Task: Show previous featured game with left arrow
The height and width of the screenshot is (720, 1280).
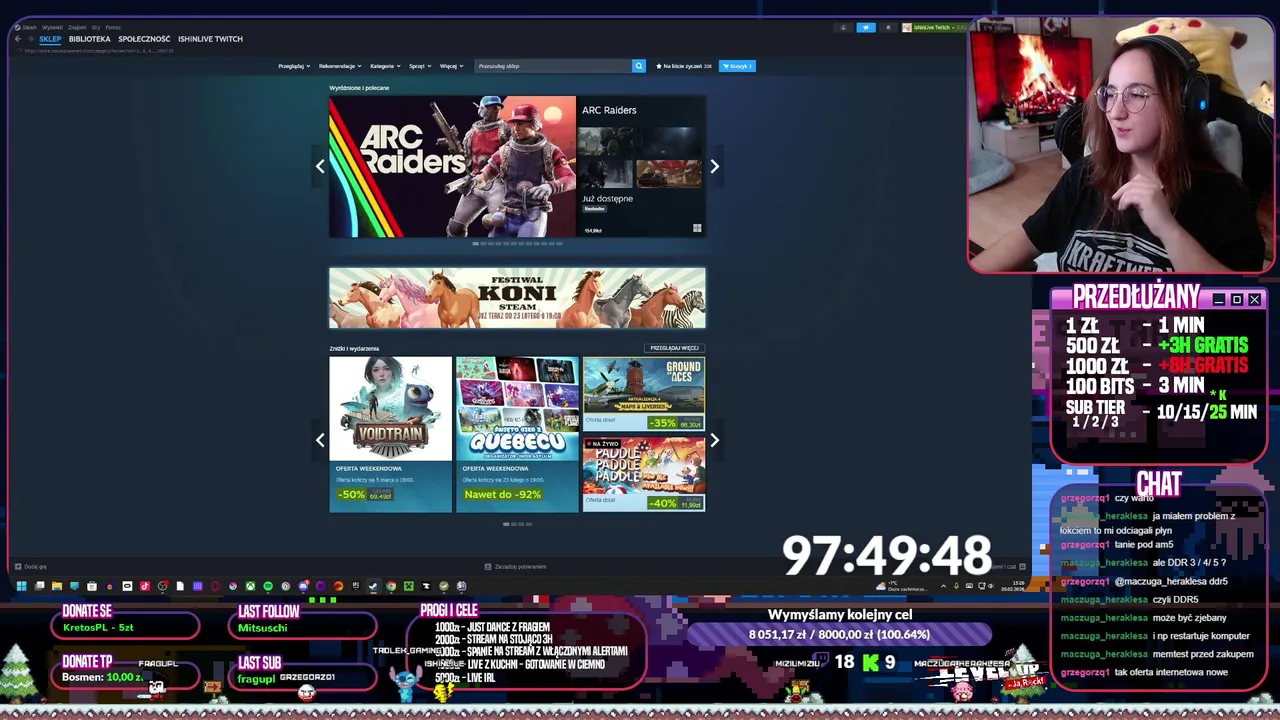Action: [320, 167]
